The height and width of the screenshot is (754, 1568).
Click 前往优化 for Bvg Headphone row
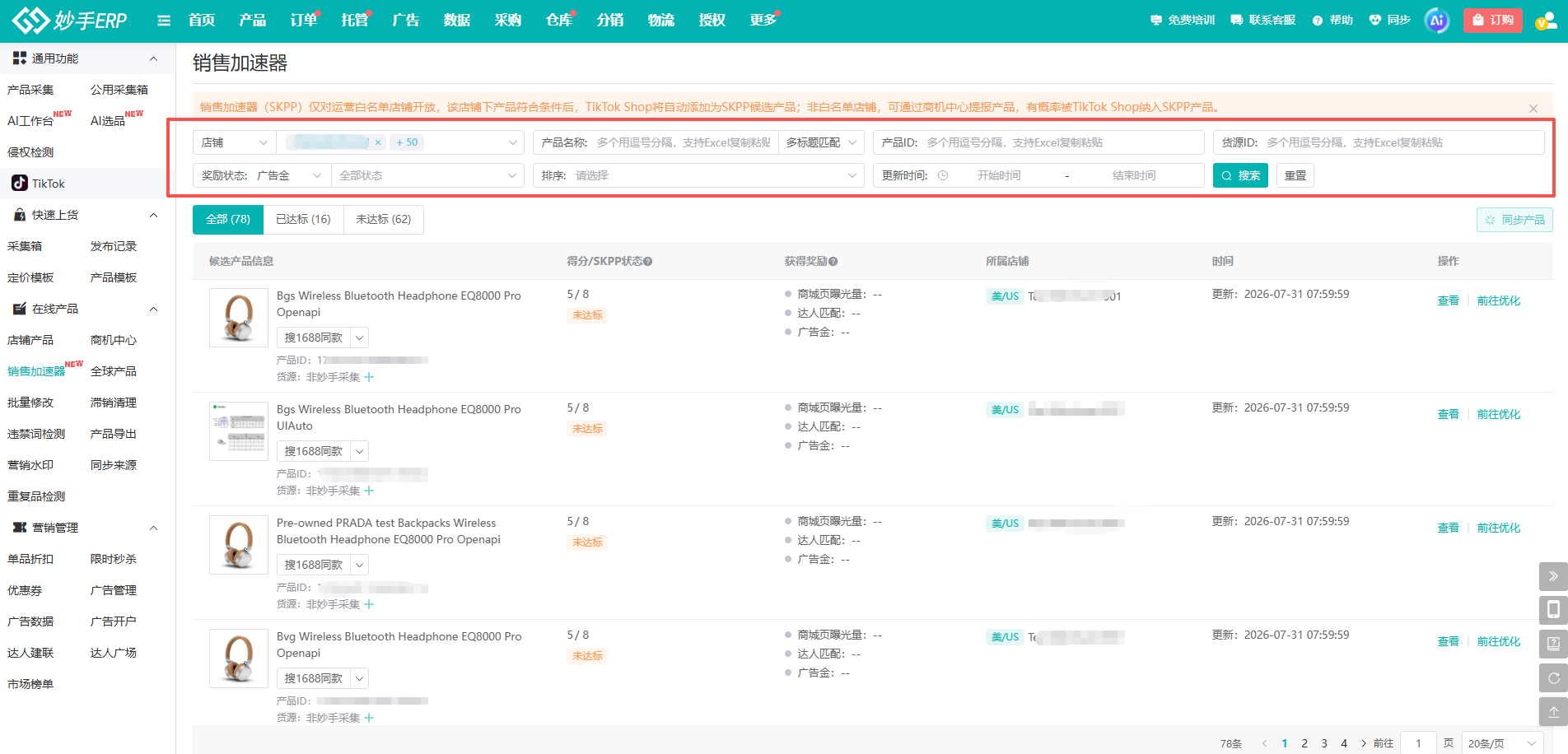click(1499, 641)
